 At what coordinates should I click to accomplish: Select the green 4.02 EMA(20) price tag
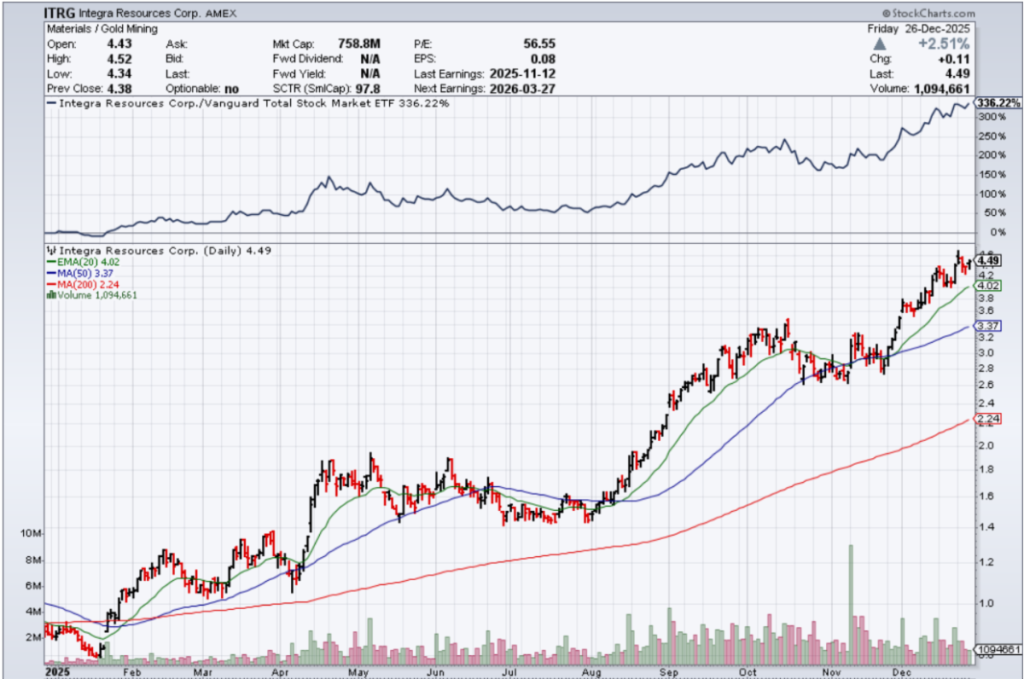989,285
